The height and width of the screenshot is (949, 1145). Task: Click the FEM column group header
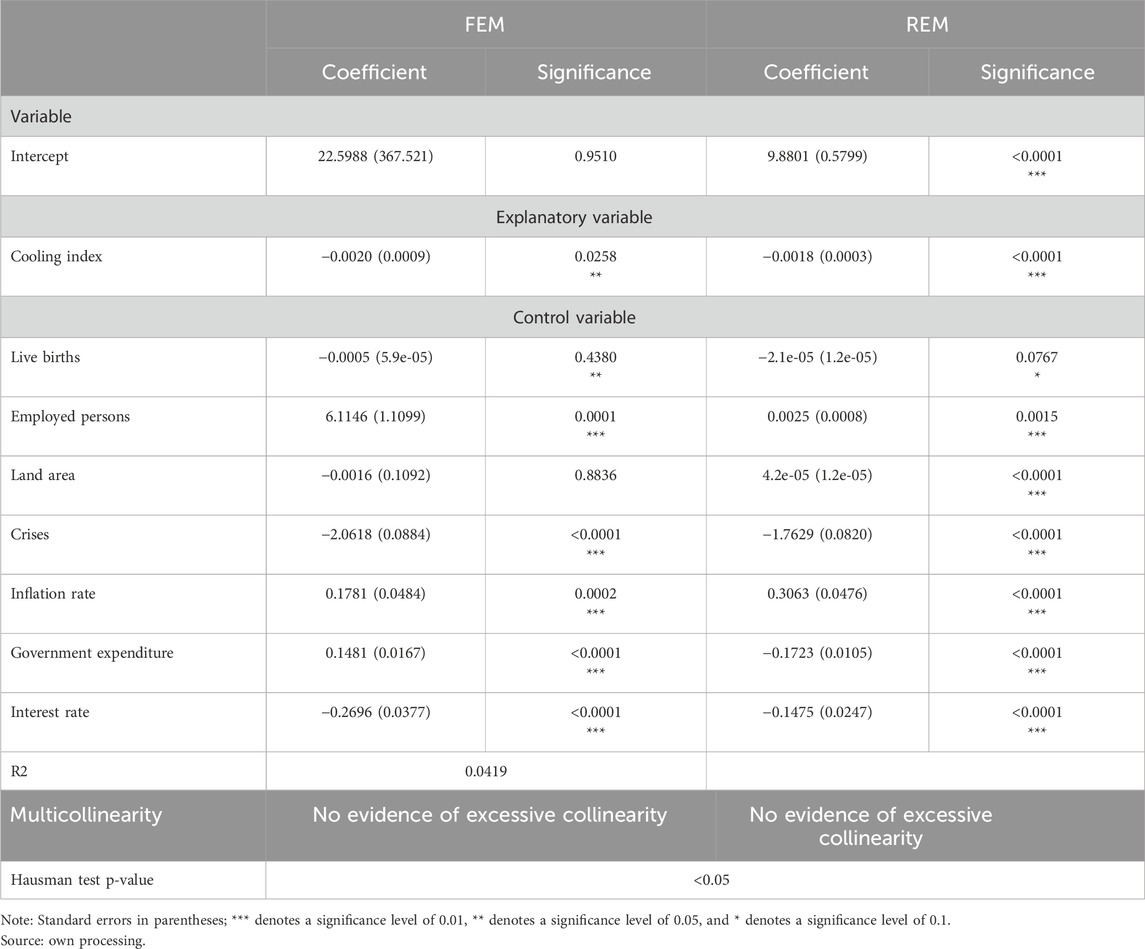(x=485, y=25)
